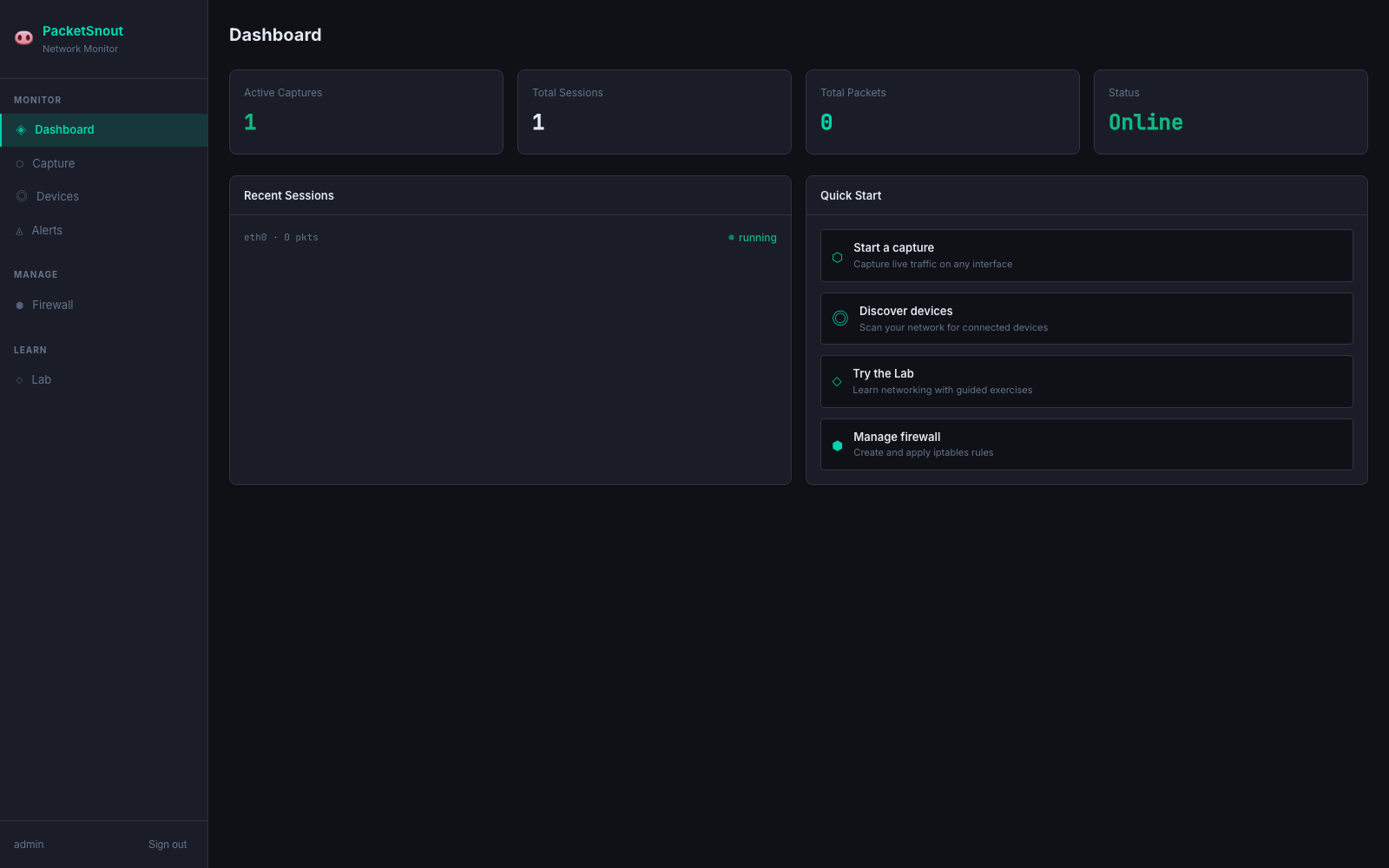This screenshot has width=1389, height=868.
Task: Navigate to Alerts in the sidebar
Action: pos(103,230)
